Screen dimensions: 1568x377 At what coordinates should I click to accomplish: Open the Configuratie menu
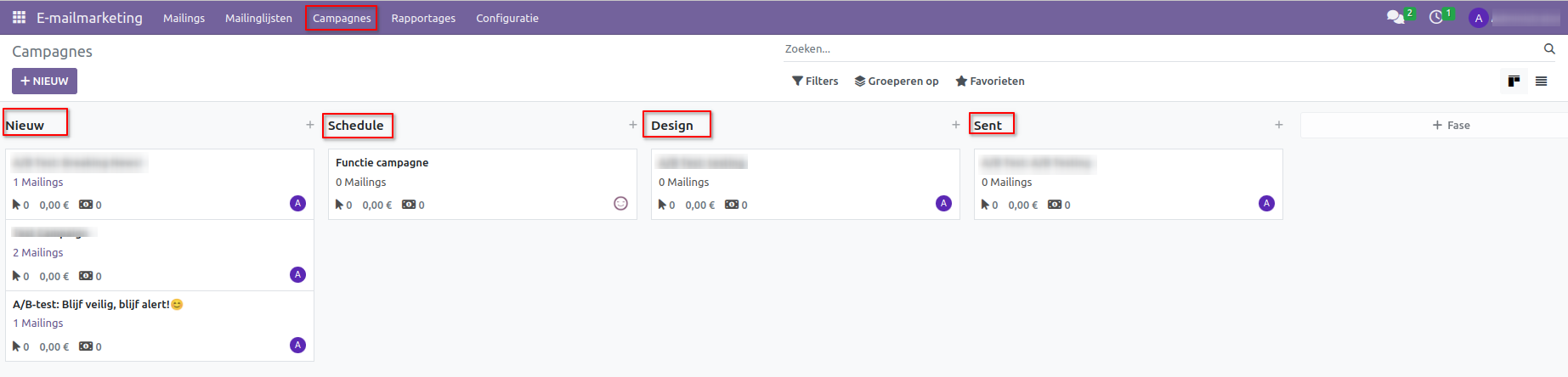coord(507,18)
